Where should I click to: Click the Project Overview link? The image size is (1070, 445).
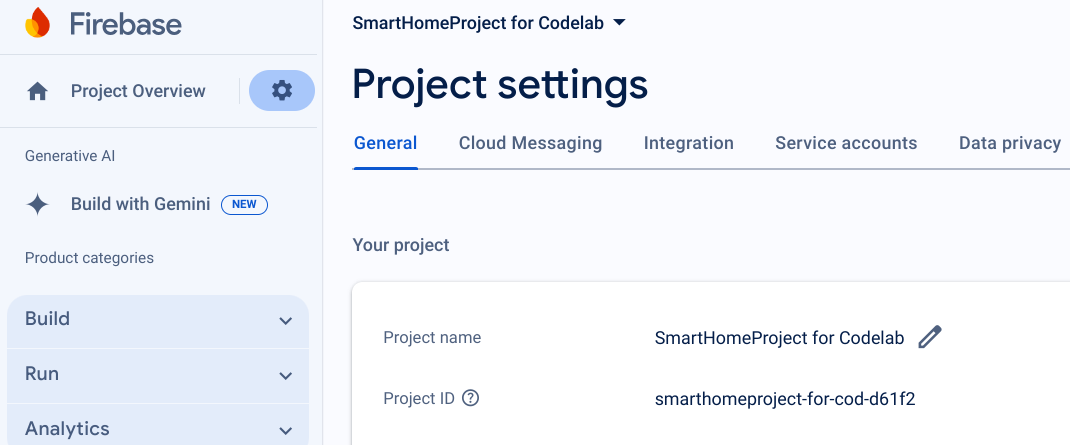(138, 91)
